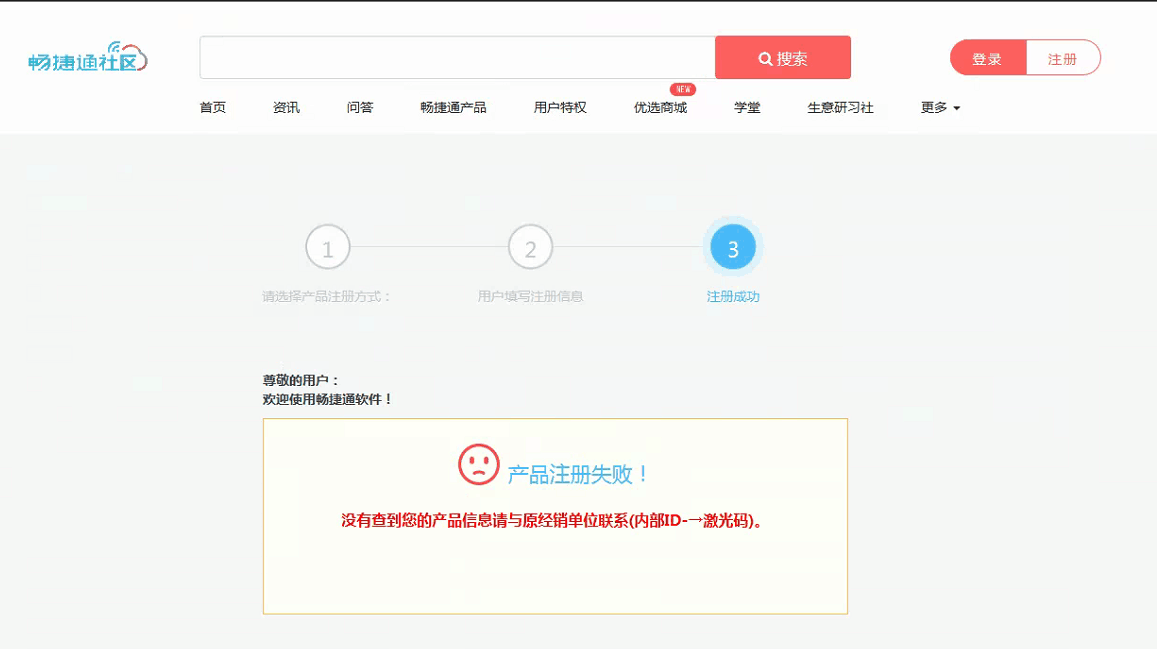Click the 注册 register button
The image size is (1157, 649).
click(x=1063, y=58)
